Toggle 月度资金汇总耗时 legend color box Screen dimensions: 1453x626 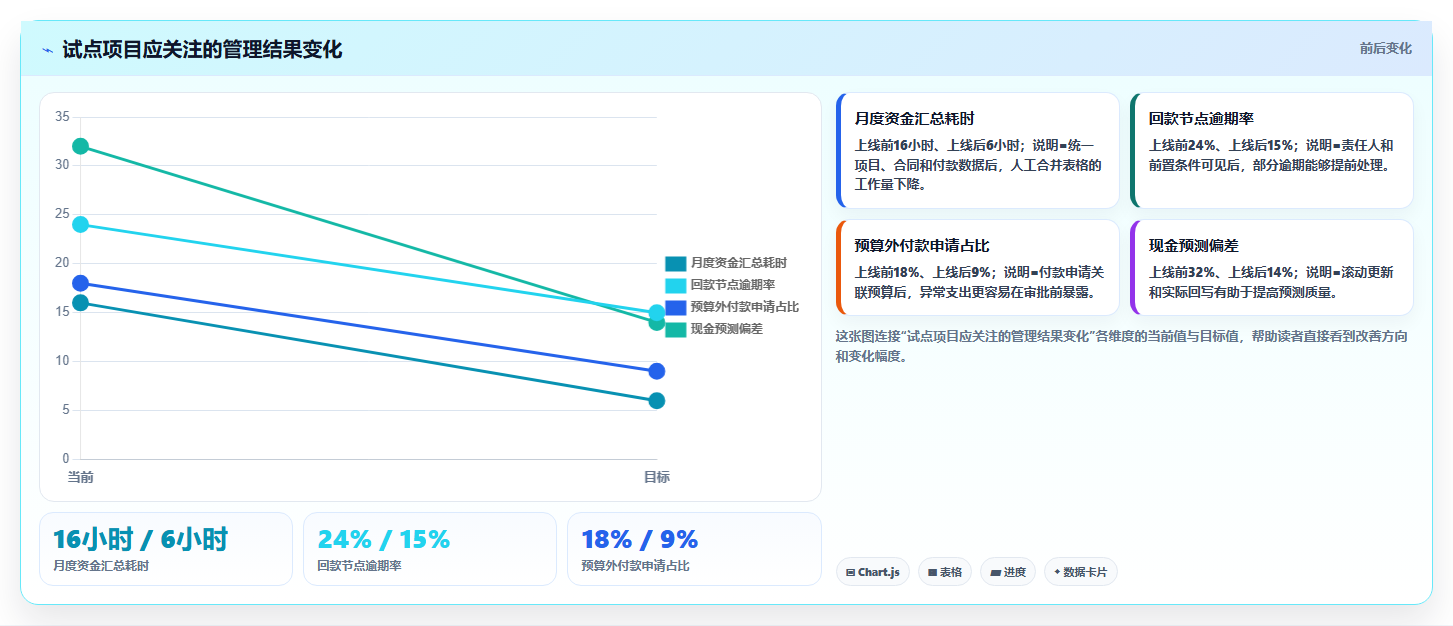pyautogui.click(x=676, y=263)
